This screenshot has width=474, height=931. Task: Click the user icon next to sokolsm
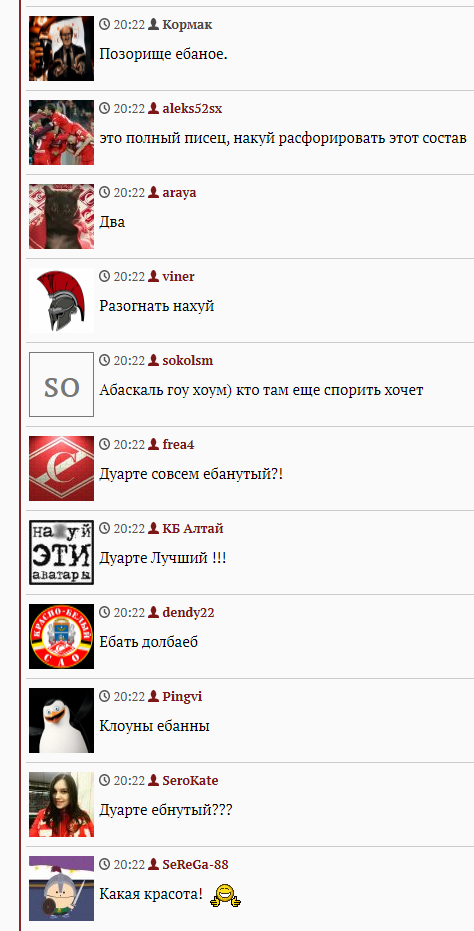click(154, 360)
